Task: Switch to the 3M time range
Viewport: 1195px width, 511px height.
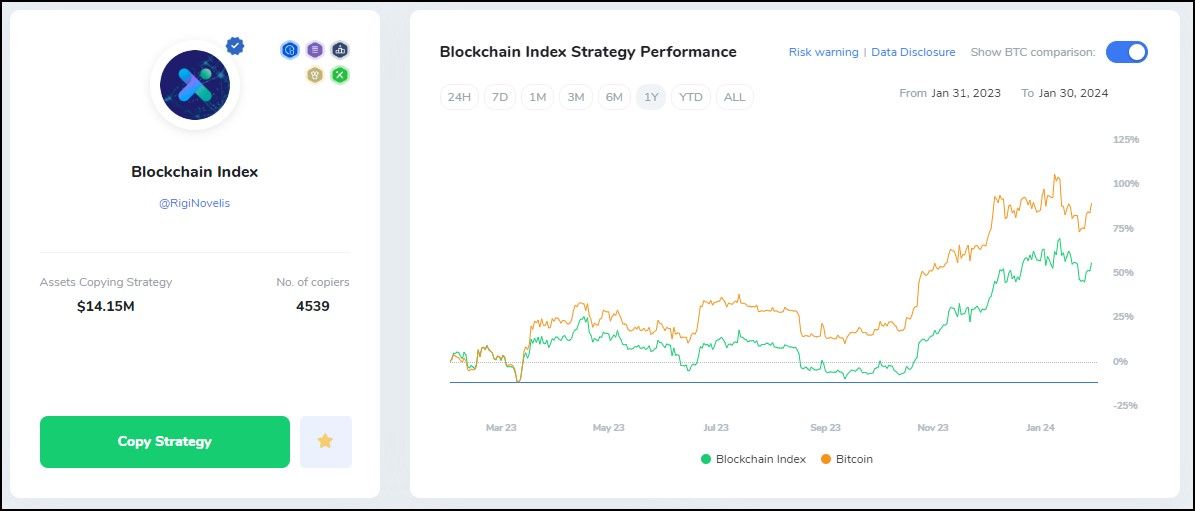Action: (575, 97)
